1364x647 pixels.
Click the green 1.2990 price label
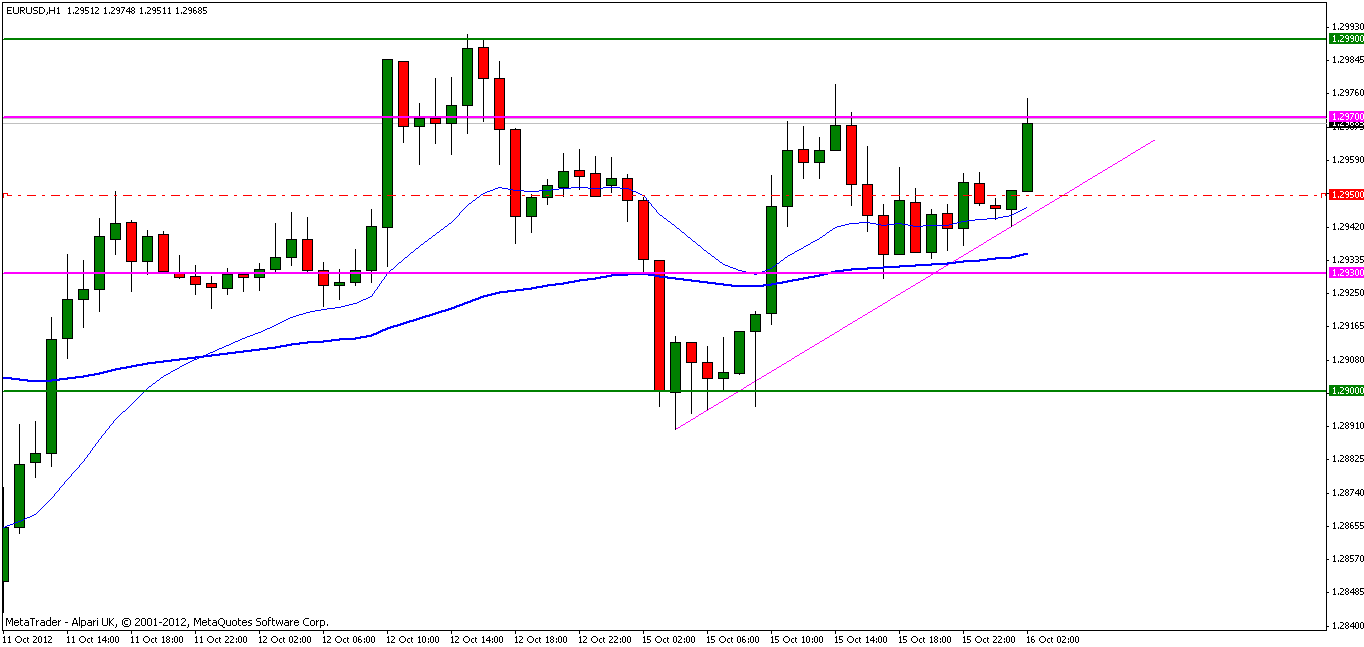tap(1345, 38)
